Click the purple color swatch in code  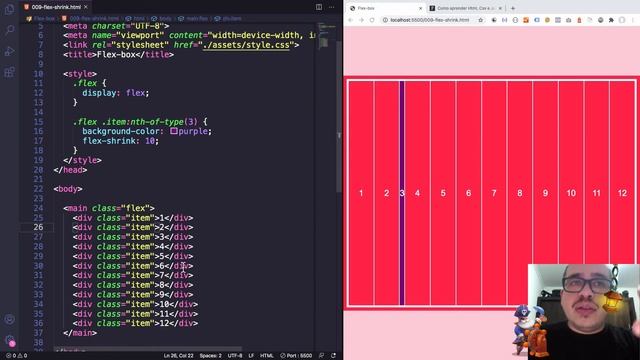[x=173, y=131]
